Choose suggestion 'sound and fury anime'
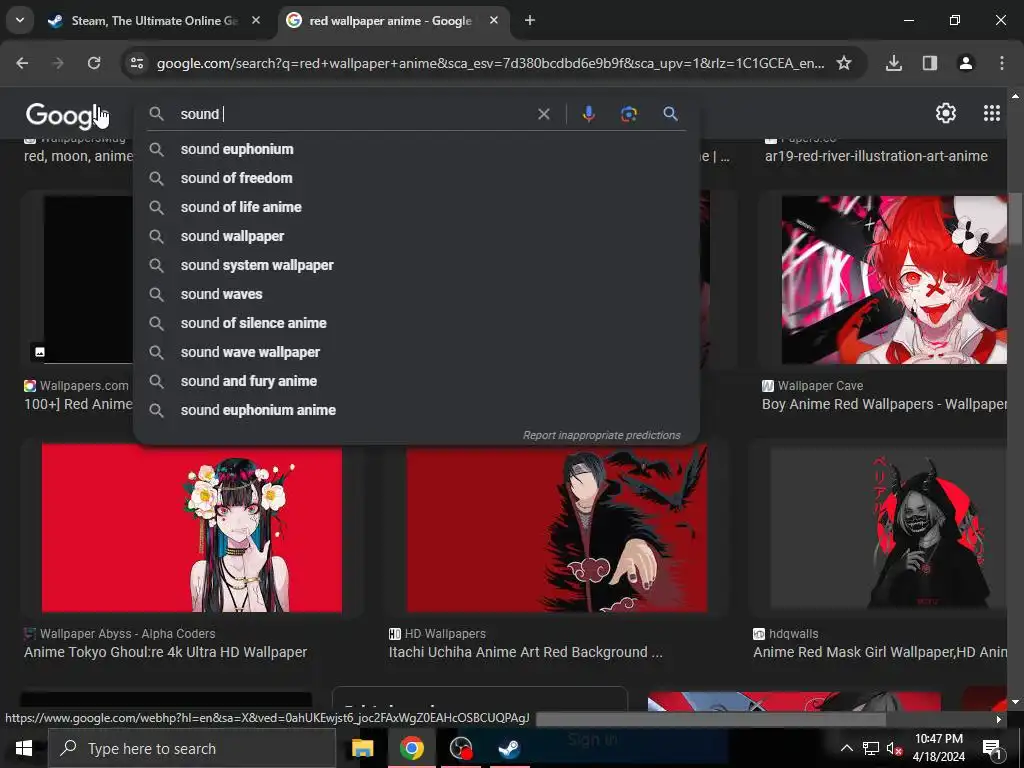 click(416, 381)
